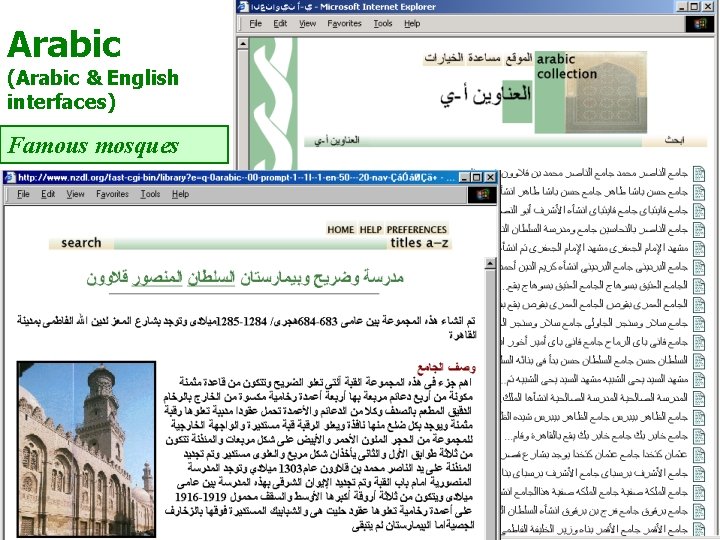
Task: Open document icon beside جامع الملكة صفية
Action: click(699, 493)
